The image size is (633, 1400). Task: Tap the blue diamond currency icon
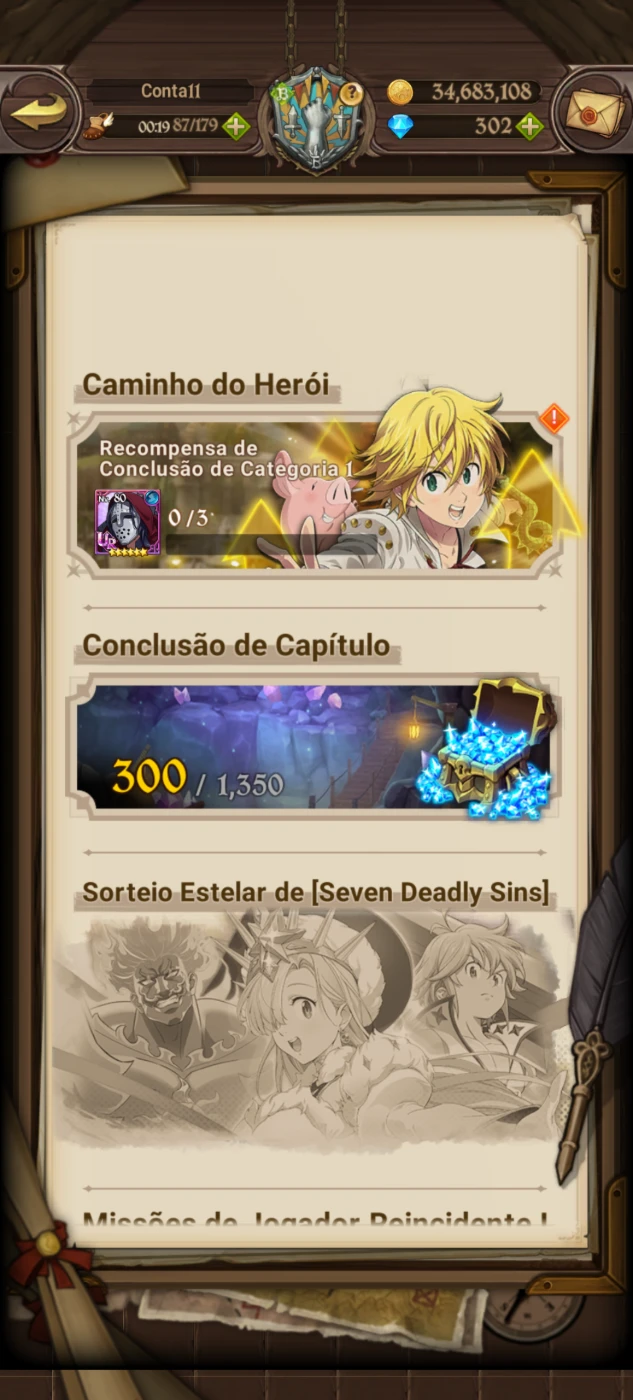click(x=400, y=126)
